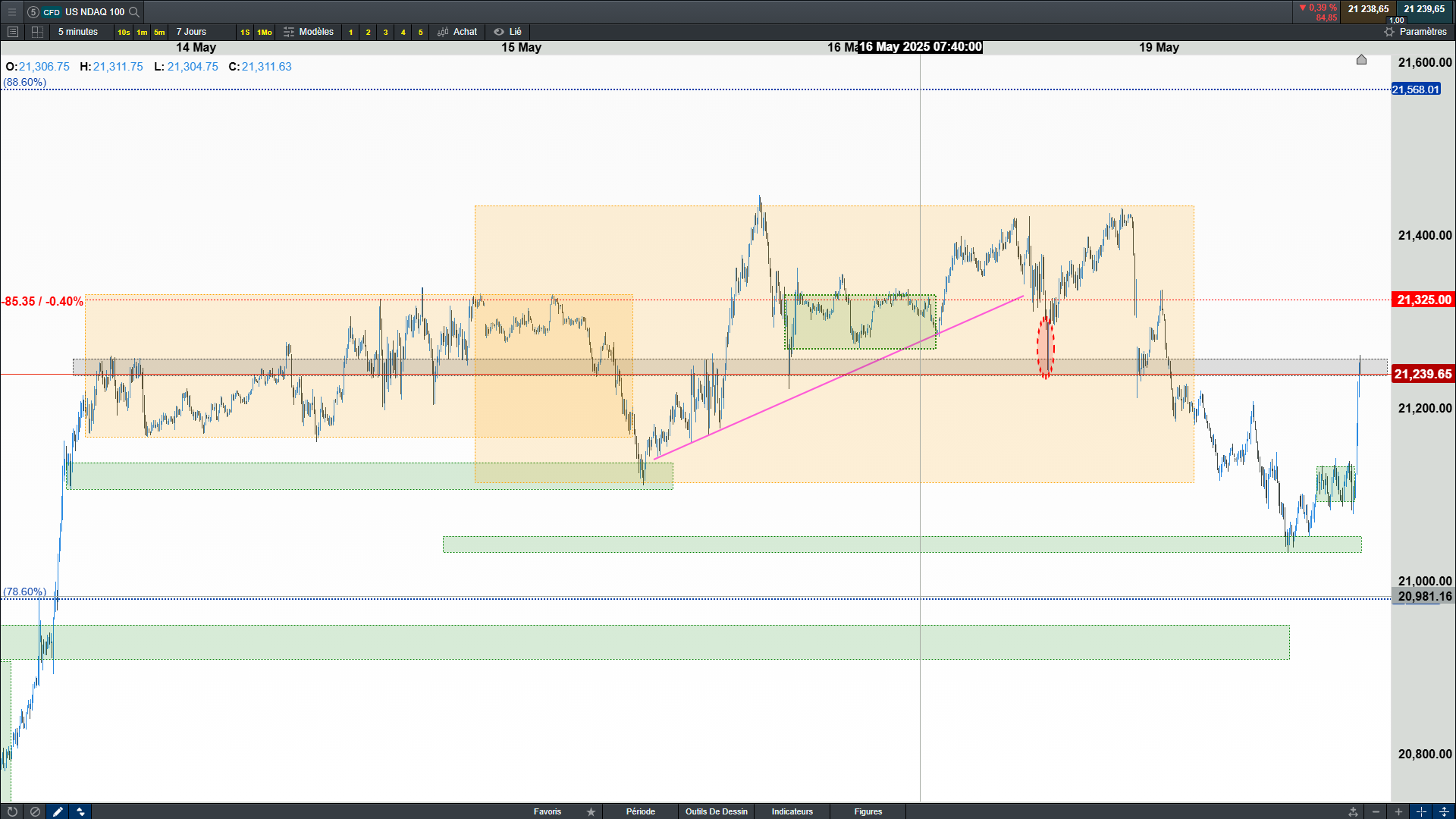Open the 7 Jours period dropdown

point(191,32)
